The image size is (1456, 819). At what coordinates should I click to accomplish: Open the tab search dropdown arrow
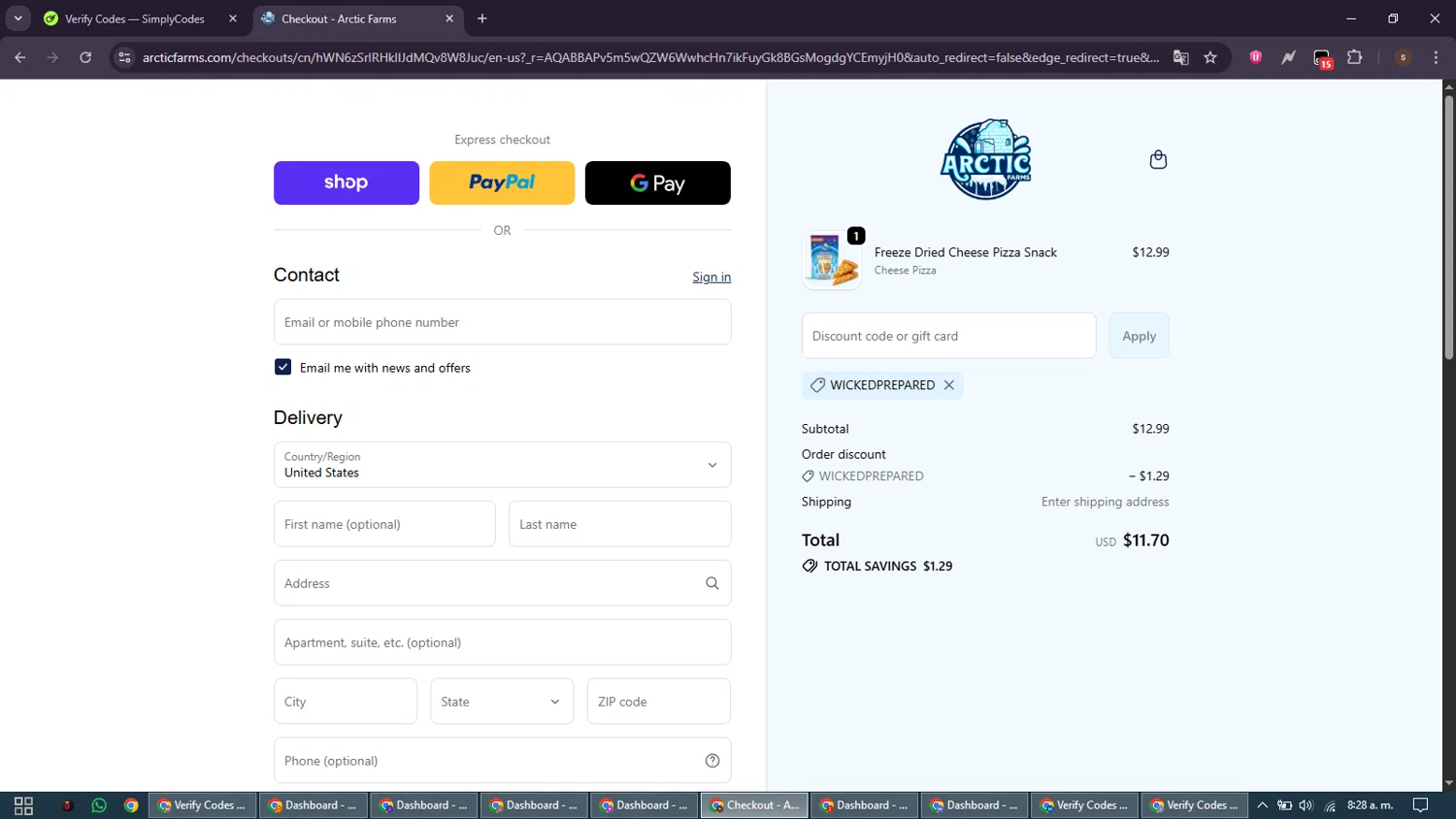(x=17, y=18)
